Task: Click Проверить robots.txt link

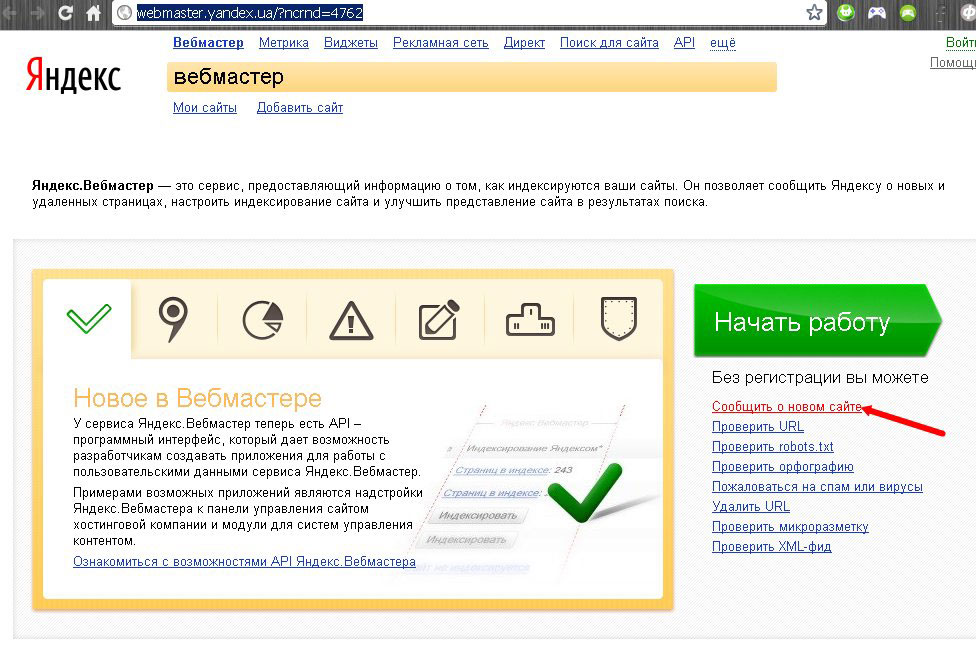Action: click(x=772, y=446)
